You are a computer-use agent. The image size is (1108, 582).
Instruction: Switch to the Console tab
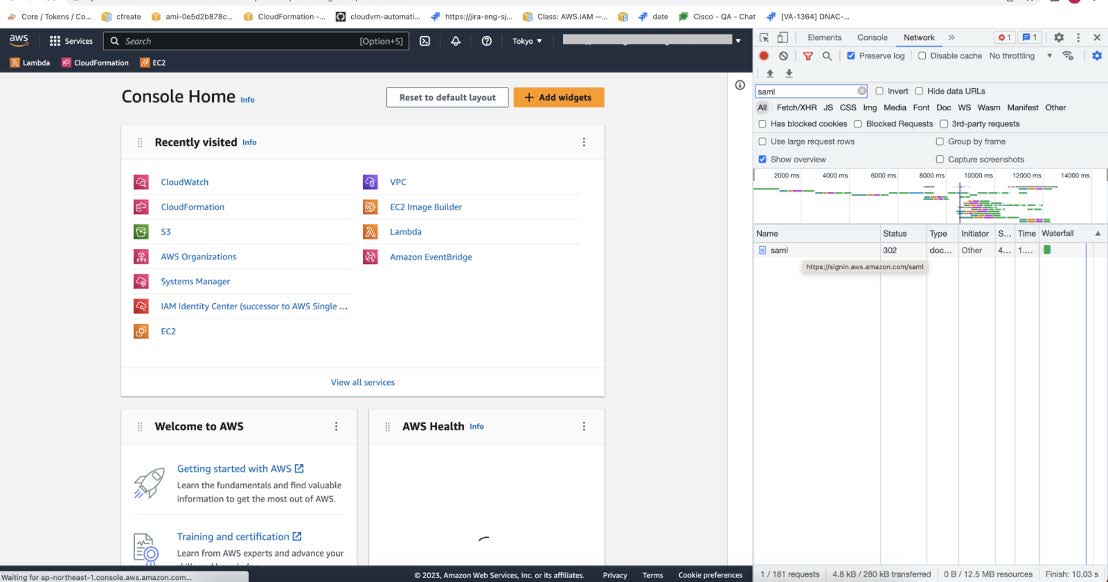873,37
